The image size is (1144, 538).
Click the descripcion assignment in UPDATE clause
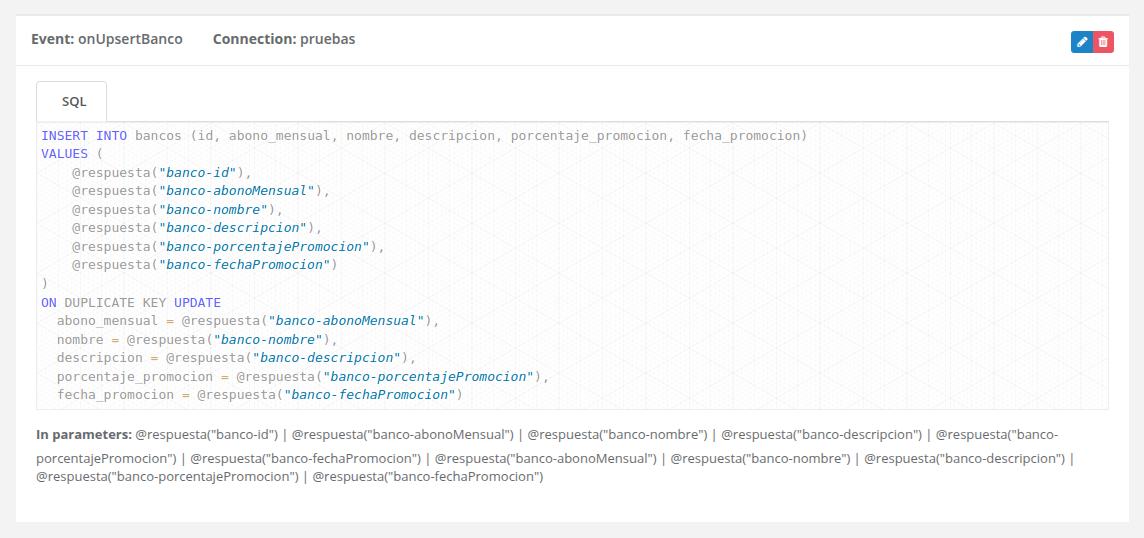[236, 358]
